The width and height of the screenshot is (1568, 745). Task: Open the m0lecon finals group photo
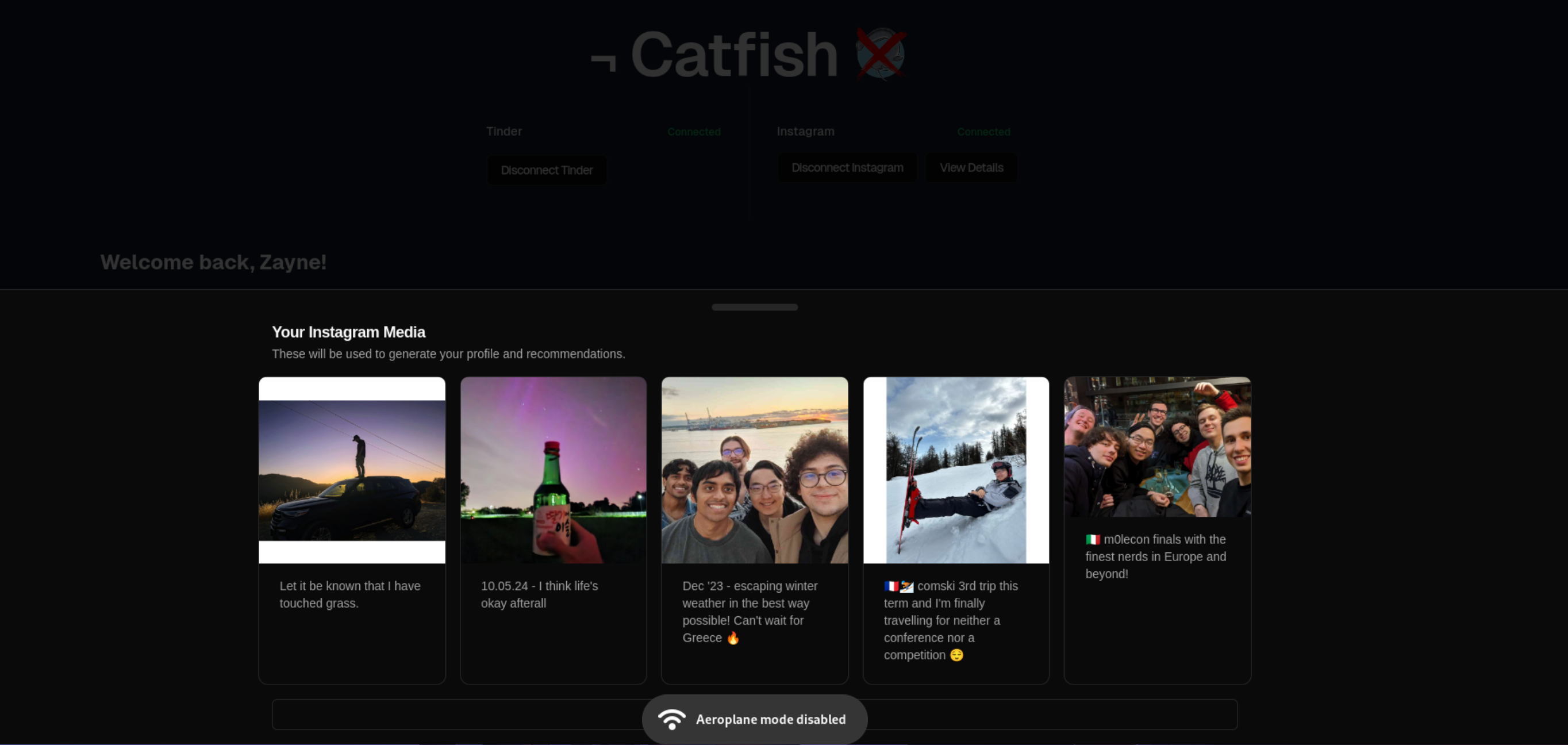1157,447
